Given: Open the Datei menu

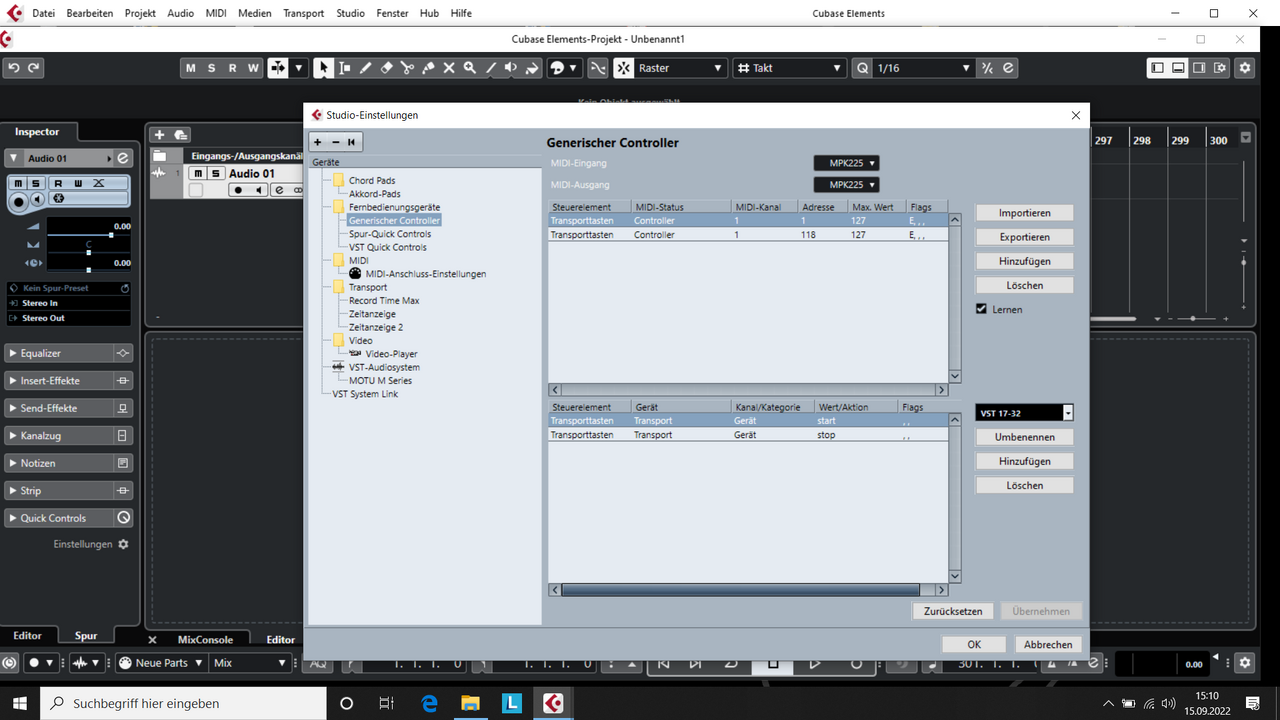Looking at the screenshot, I should click(x=44, y=13).
